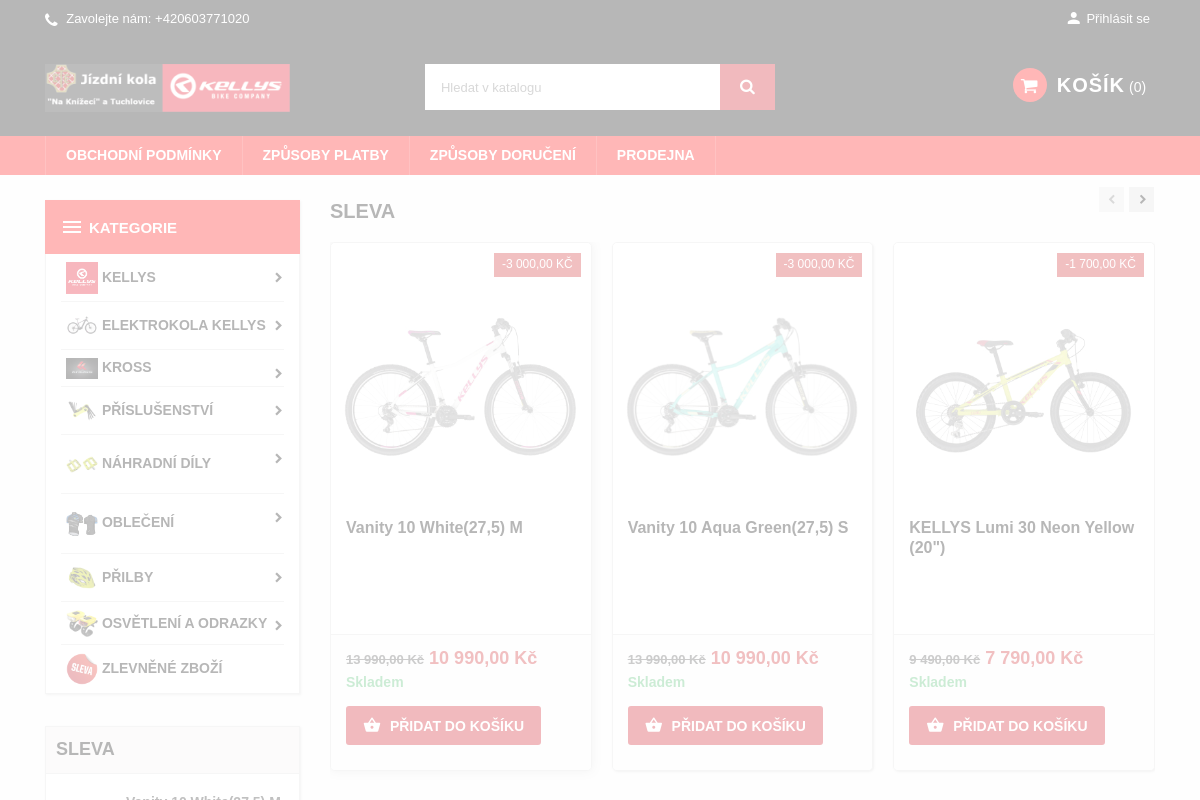The height and width of the screenshot is (800, 1200).
Task: Show next products with right arrow
Action: coord(1142,199)
